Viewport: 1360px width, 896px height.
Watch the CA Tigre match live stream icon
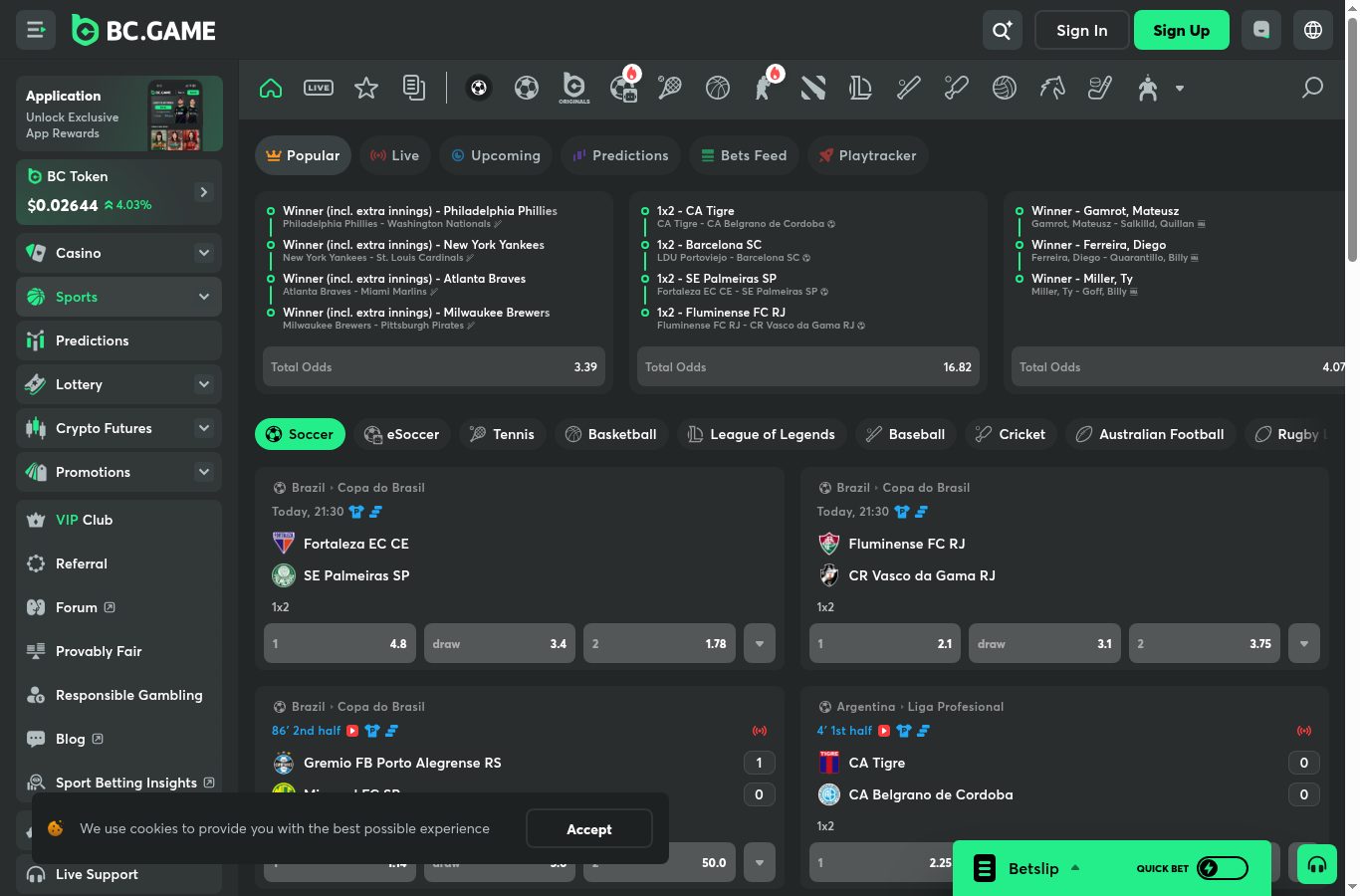point(884,731)
